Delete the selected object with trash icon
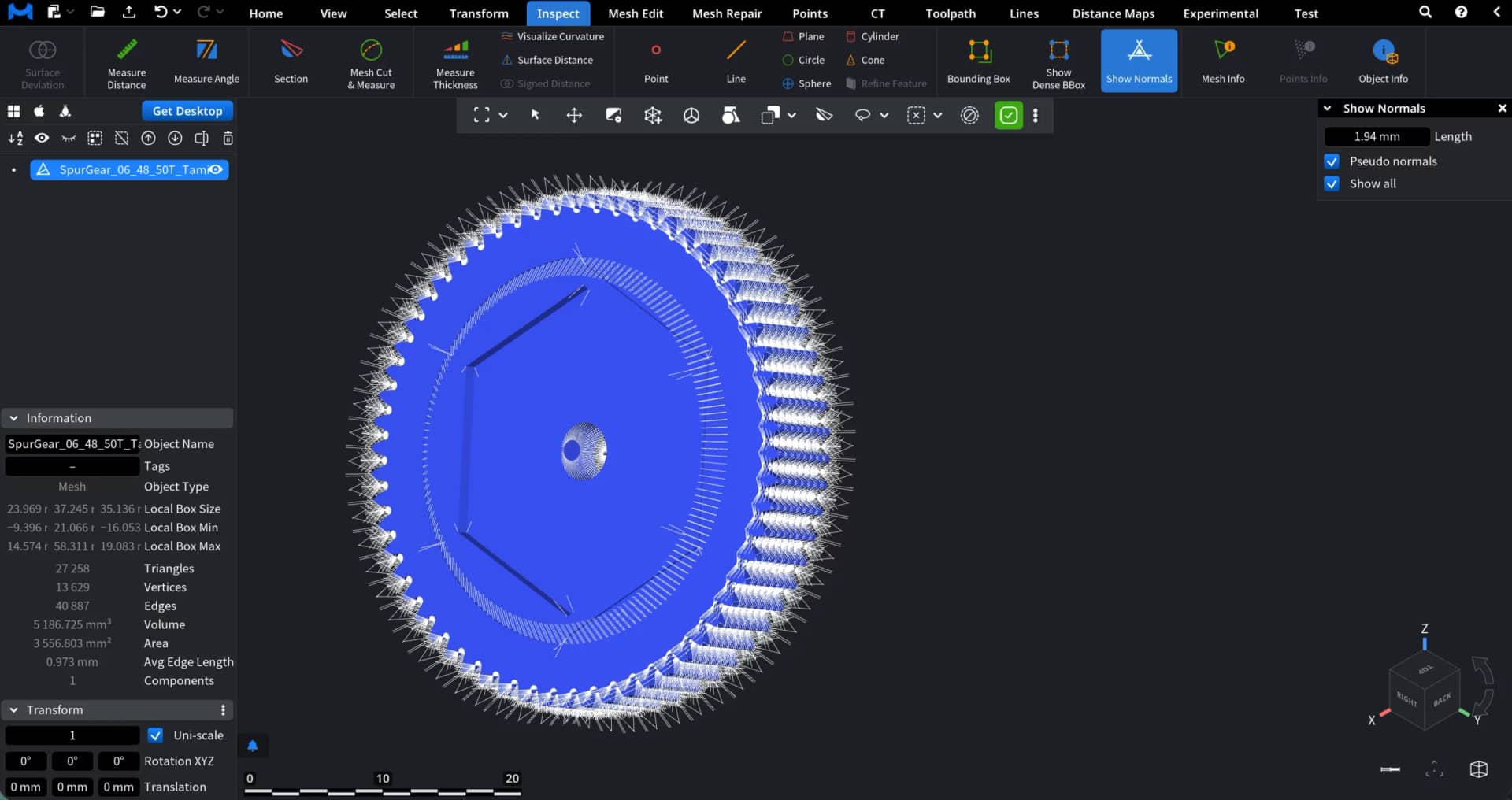Image resolution: width=1512 pixels, height=800 pixels. [x=228, y=139]
